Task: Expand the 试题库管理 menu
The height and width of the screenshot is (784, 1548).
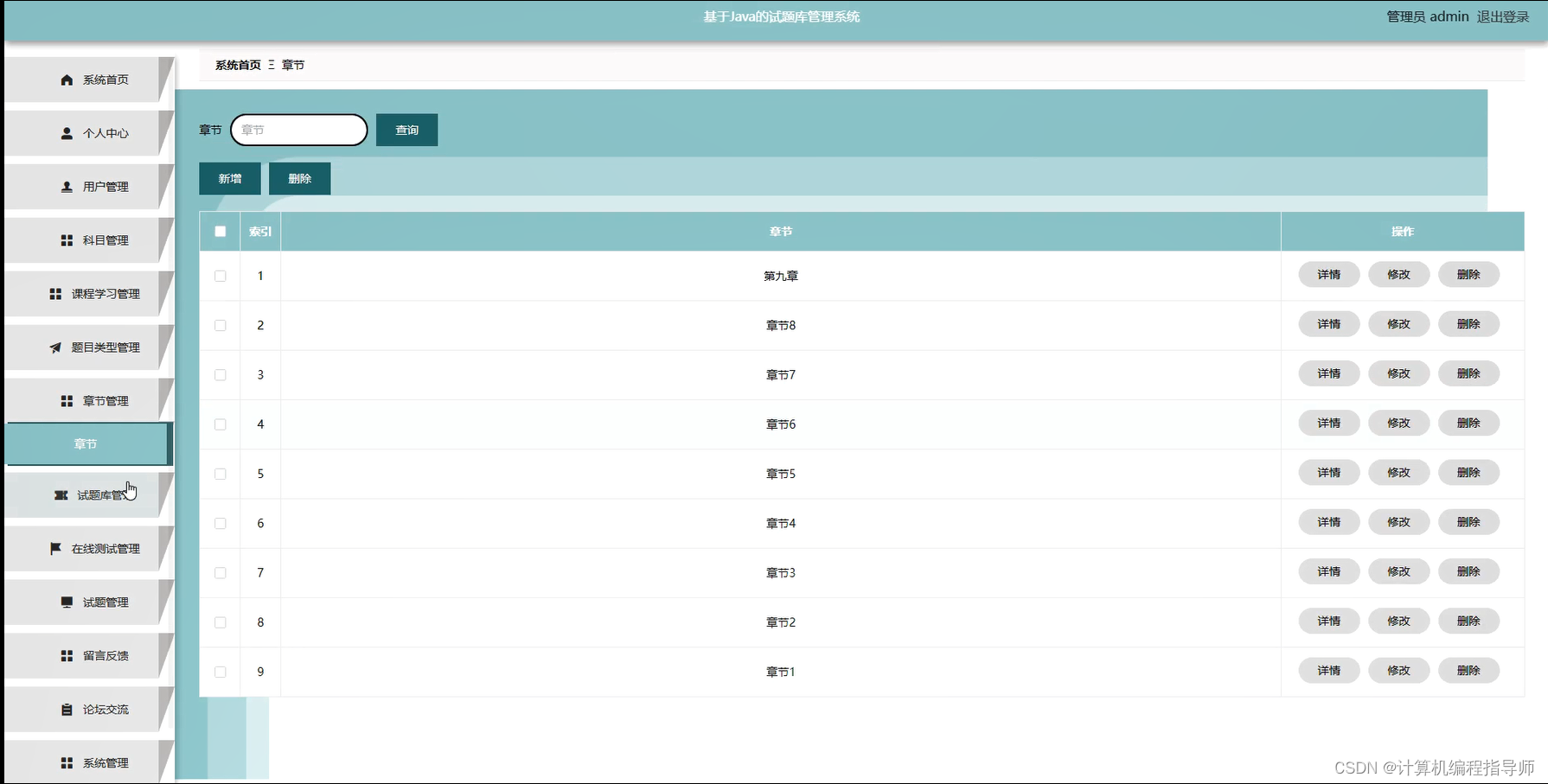Action: (x=89, y=495)
